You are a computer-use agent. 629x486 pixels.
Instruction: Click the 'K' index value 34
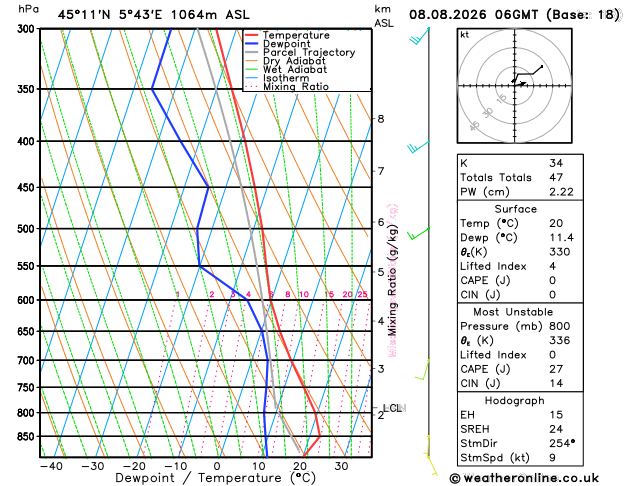(x=556, y=163)
